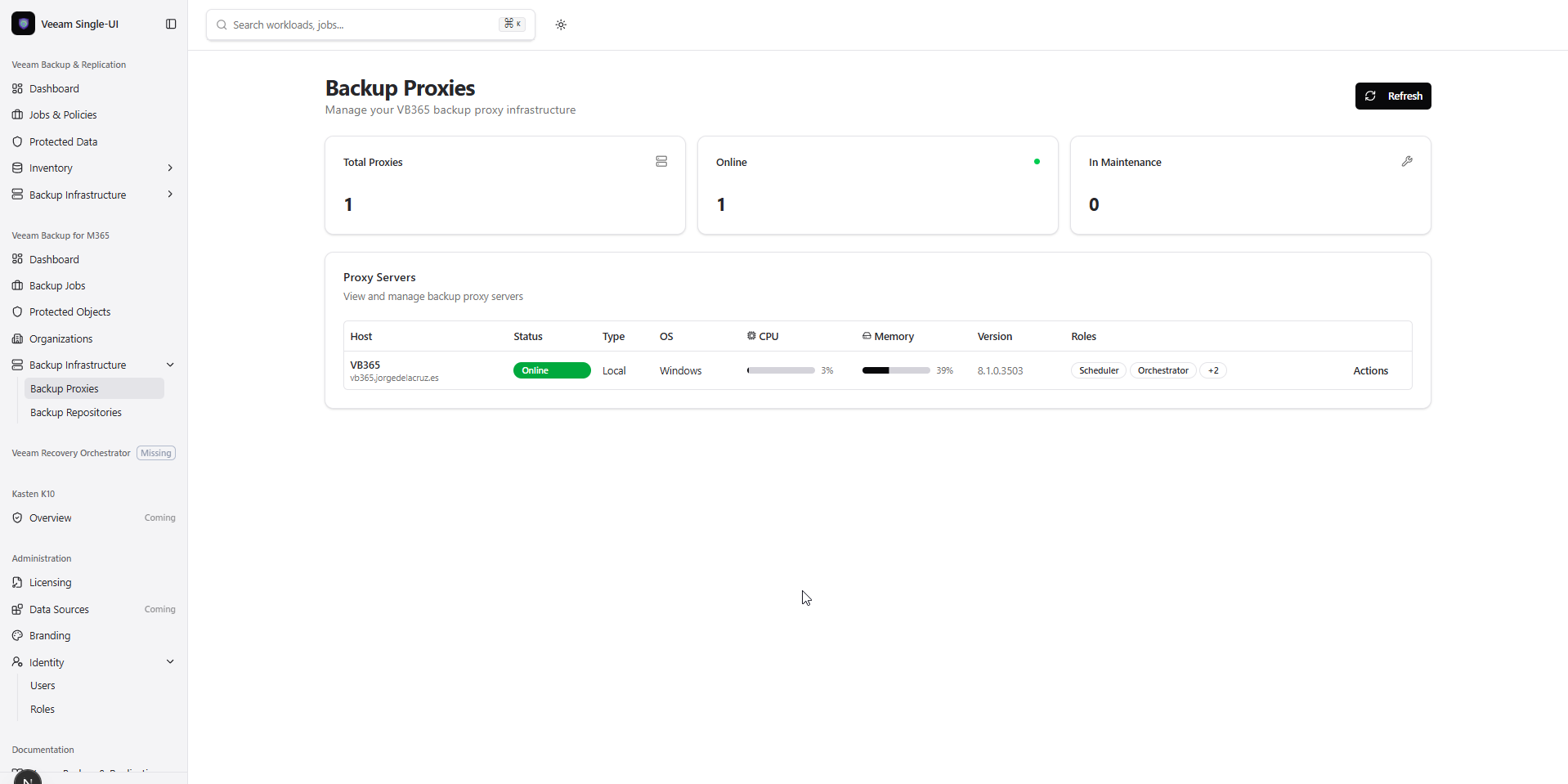Click the Organizations building icon
1568x784 pixels.
pyautogui.click(x=18, y=338)
